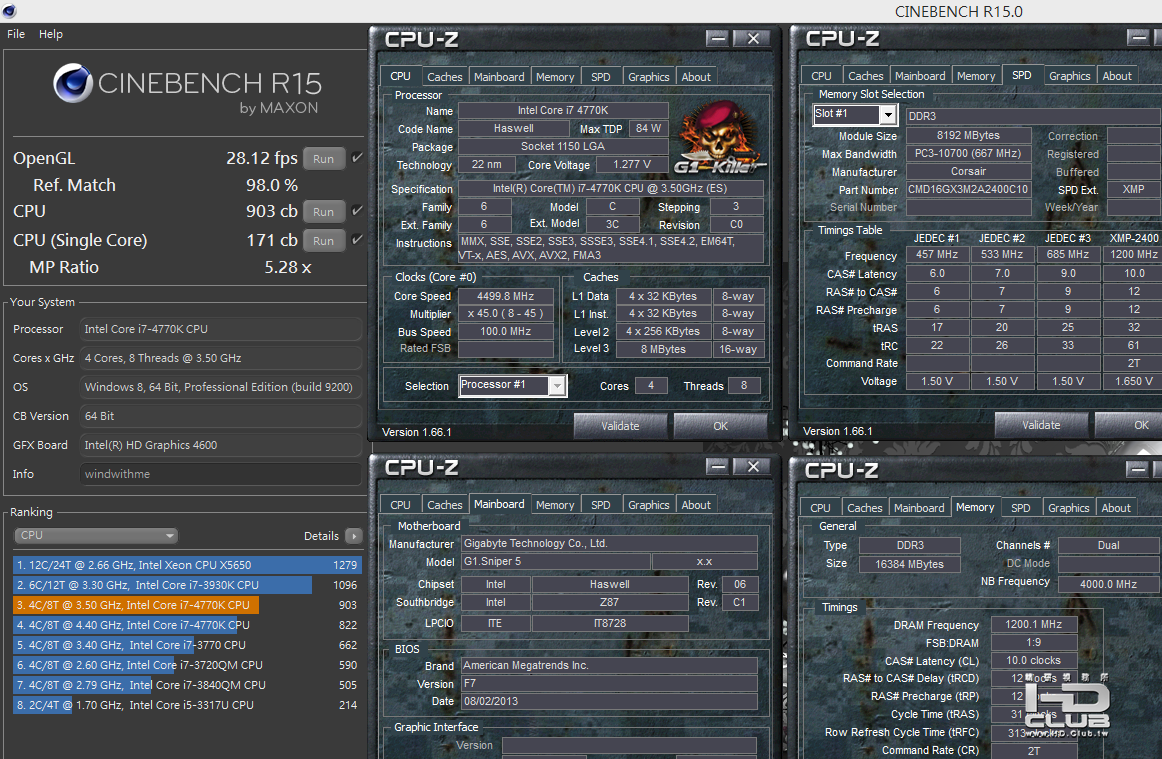Toggle the CPU test checkbox

coord(357,211)
